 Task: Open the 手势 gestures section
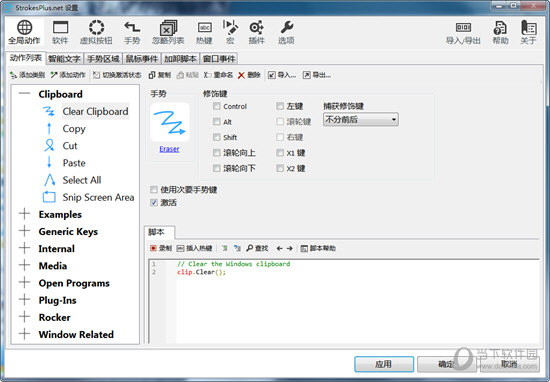[x=132, y=32]
